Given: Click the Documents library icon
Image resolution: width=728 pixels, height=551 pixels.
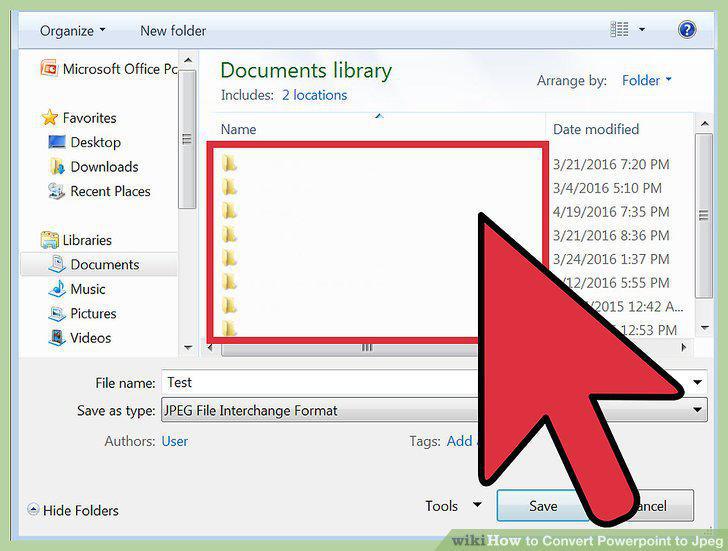Looking at the screenshot, I should pos(57,264).
